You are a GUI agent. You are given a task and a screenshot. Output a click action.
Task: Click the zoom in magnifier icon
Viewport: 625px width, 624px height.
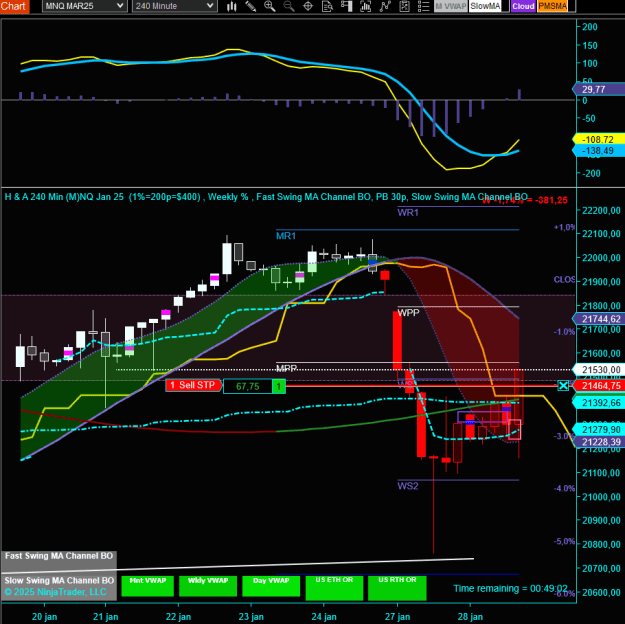tap(269, 6)
